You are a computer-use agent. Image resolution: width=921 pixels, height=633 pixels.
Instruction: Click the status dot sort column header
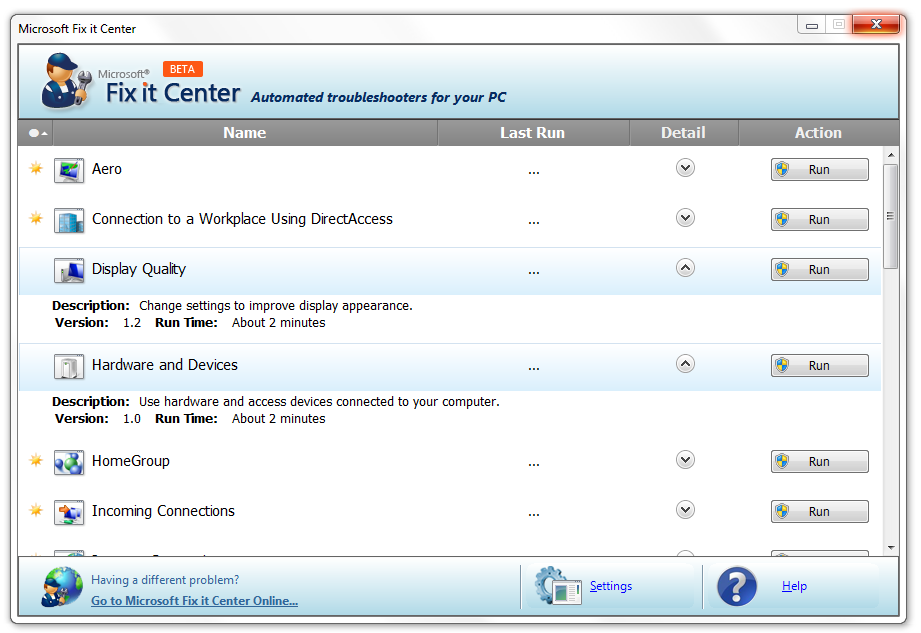pyautogui.click(x=36, y=133)
